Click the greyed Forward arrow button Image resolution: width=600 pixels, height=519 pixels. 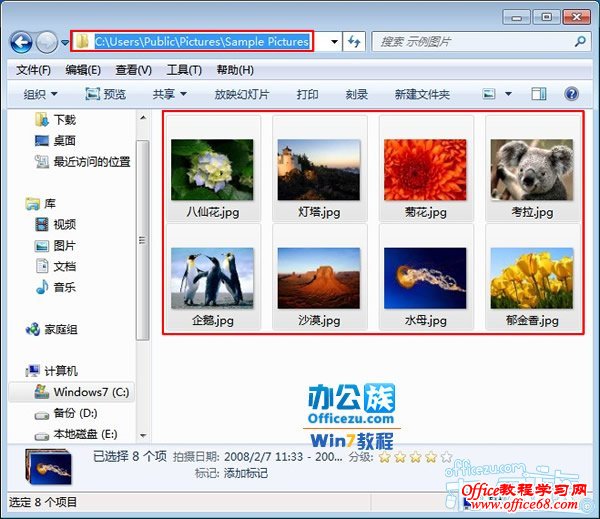click(x=47, y=42)
